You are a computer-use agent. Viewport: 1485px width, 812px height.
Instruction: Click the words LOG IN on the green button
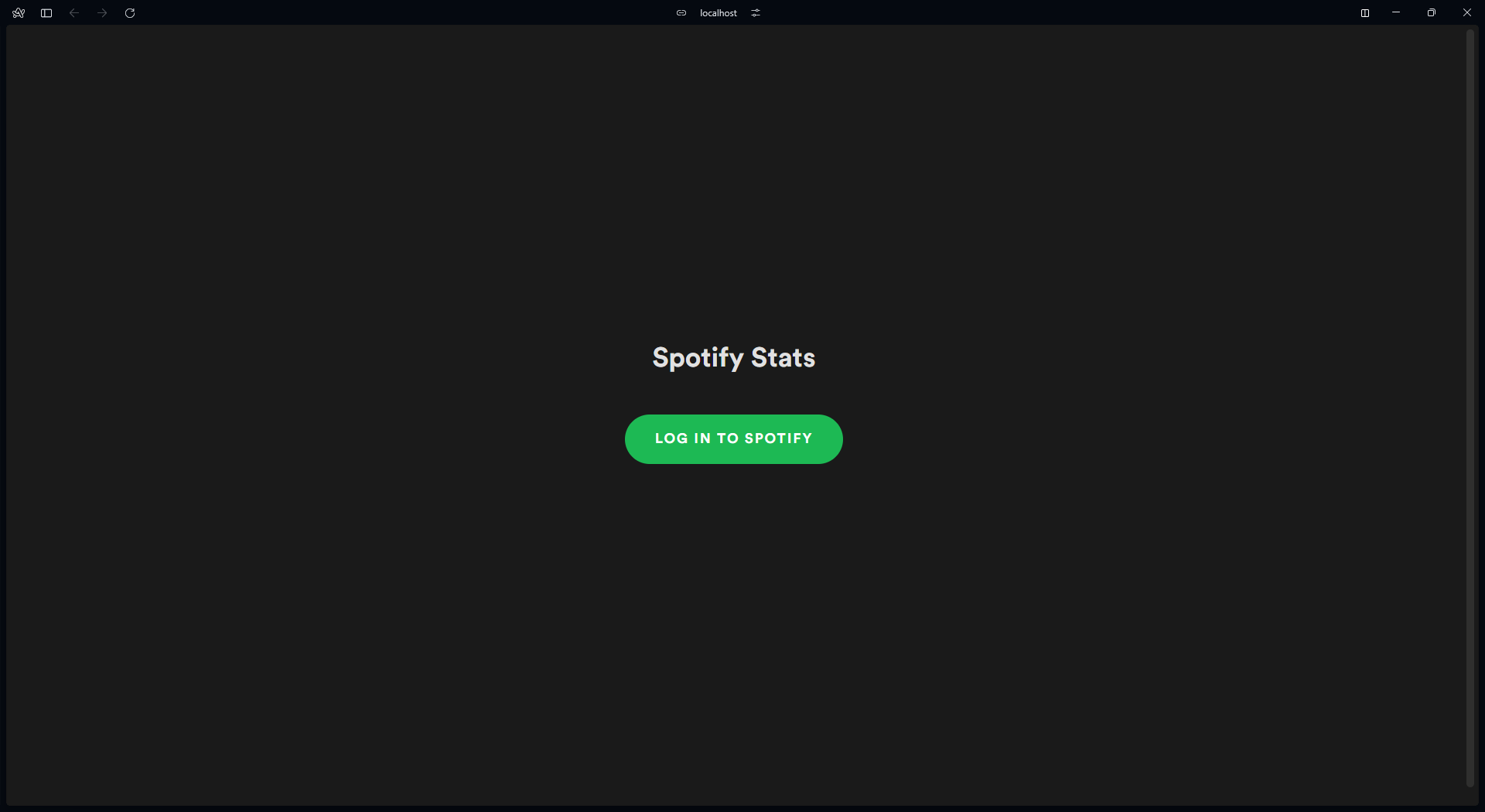(x=682, y=438)
